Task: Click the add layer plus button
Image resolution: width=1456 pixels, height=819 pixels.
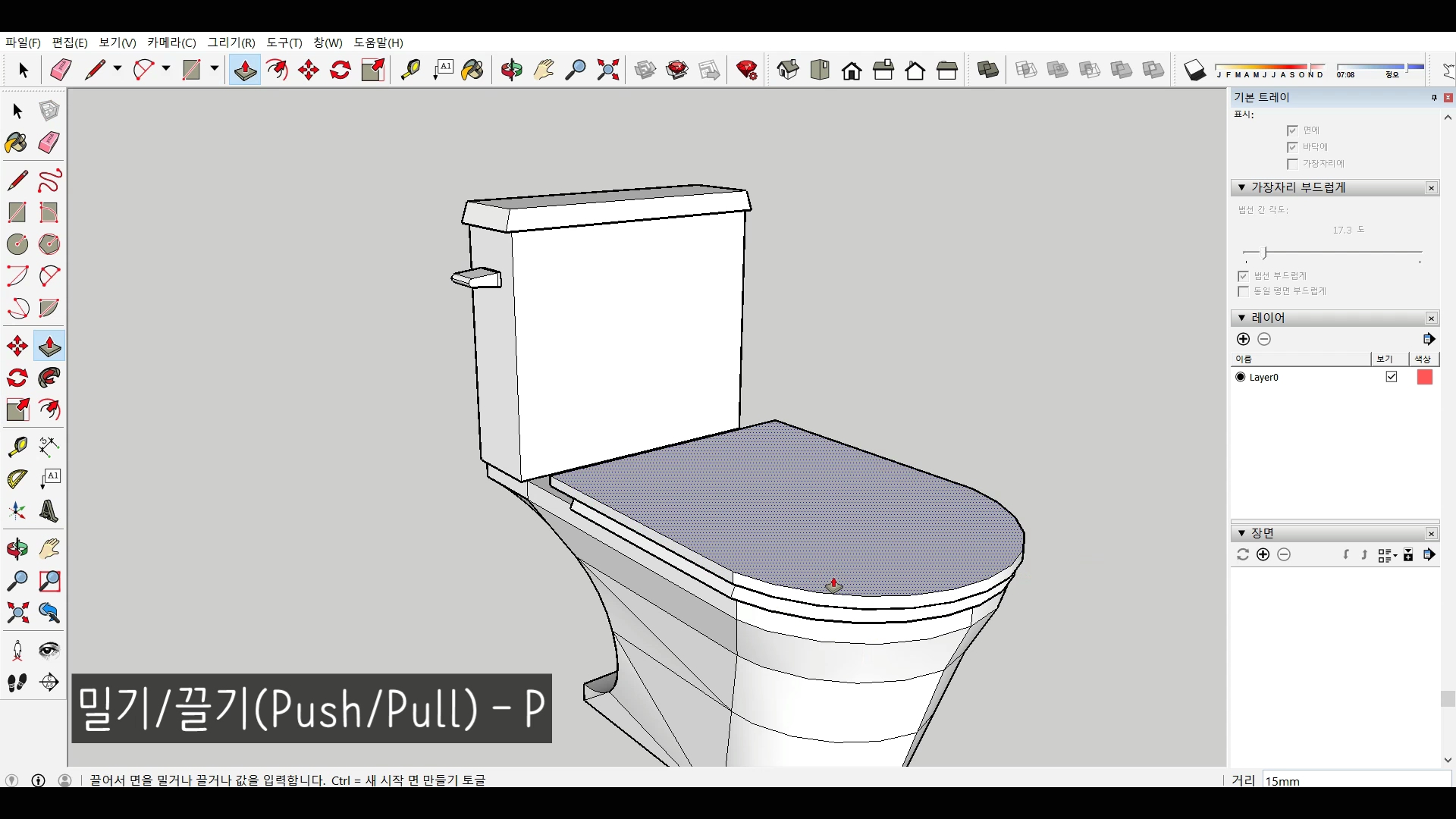Action: coord(1243,339)
